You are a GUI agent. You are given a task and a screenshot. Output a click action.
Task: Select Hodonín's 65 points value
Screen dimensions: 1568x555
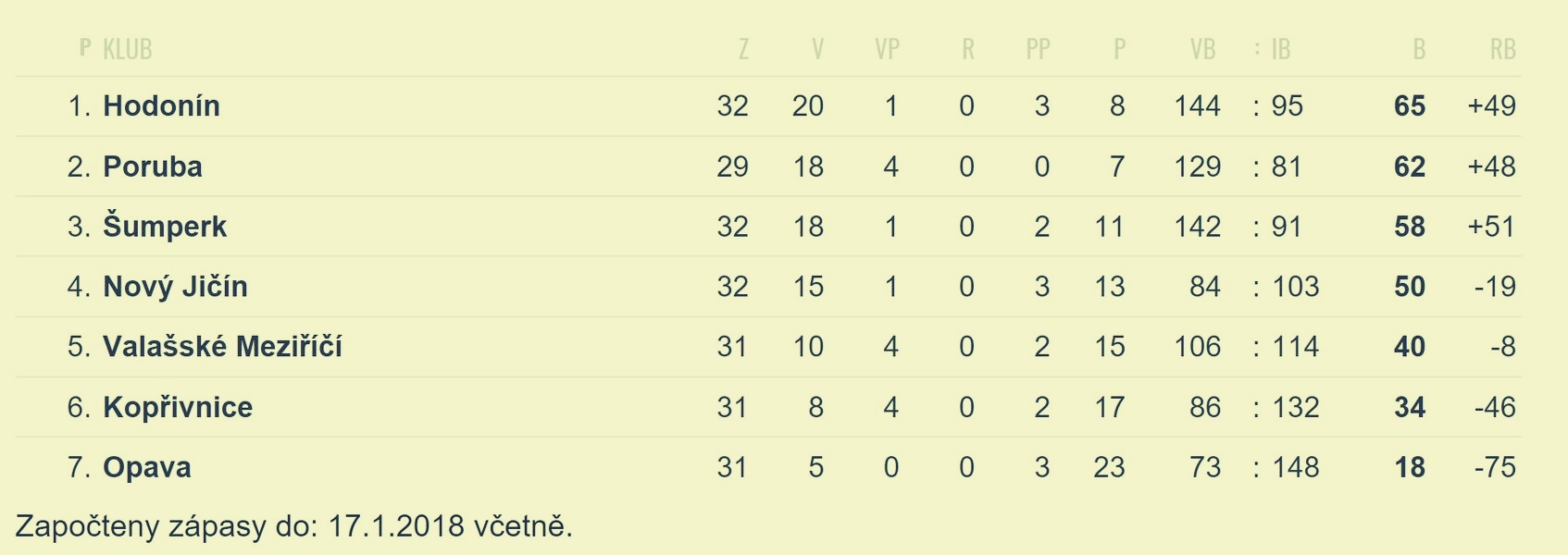1410,106
